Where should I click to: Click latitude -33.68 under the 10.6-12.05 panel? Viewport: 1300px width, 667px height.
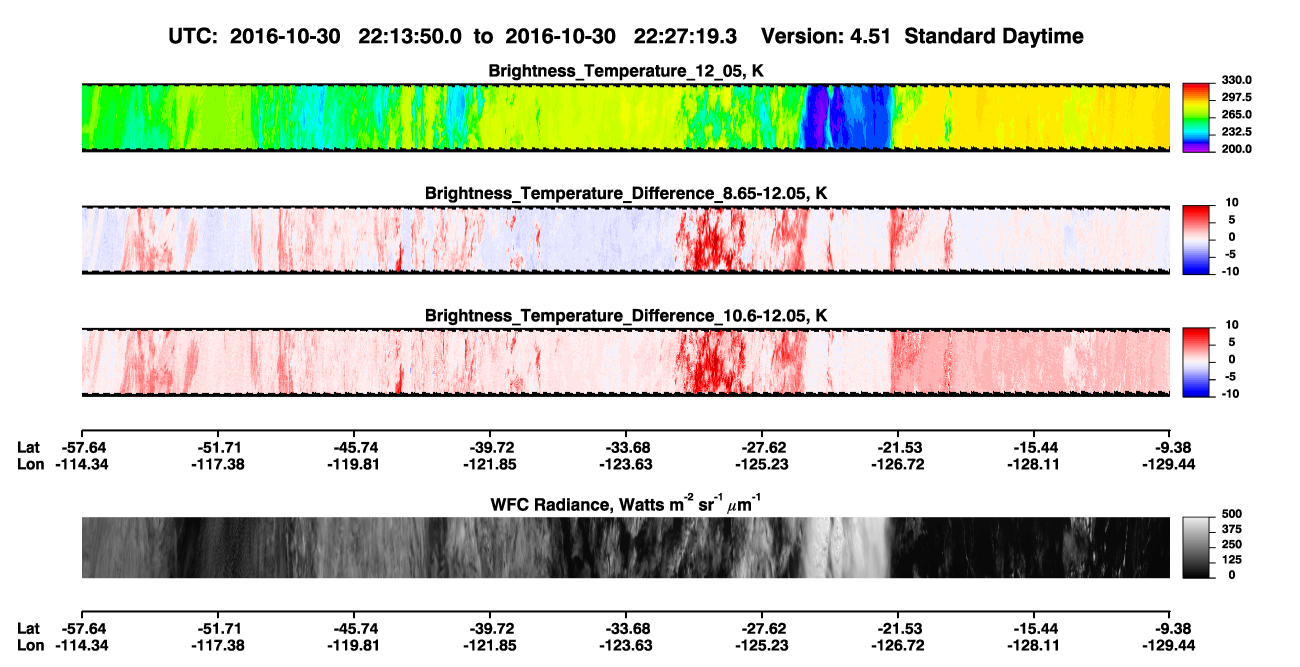tap(625, 446)
